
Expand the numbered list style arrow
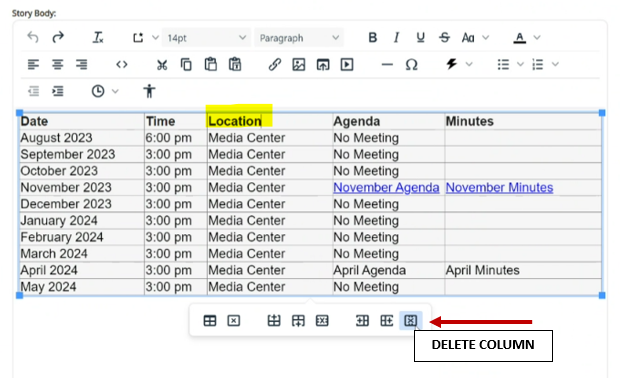555,64
